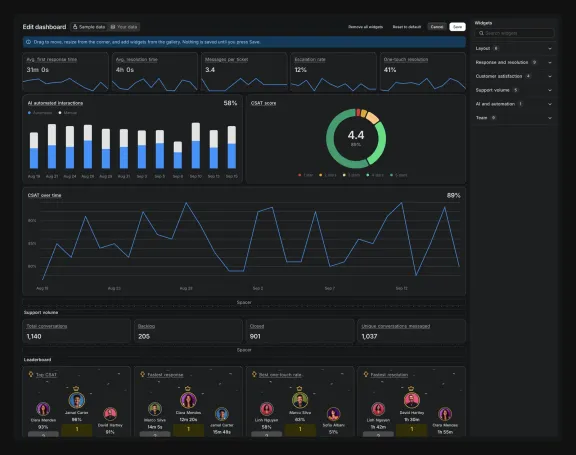The image size is (576, 455).
Task: Expand the AI and automation category
Action: (x=514, y=104)
